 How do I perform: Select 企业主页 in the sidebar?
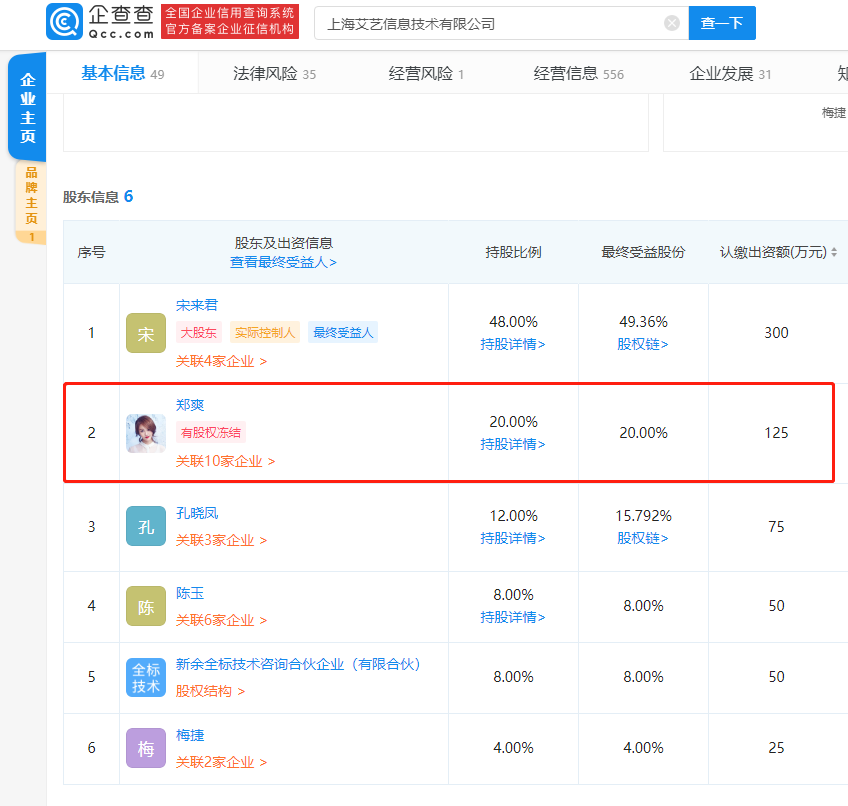27,106
